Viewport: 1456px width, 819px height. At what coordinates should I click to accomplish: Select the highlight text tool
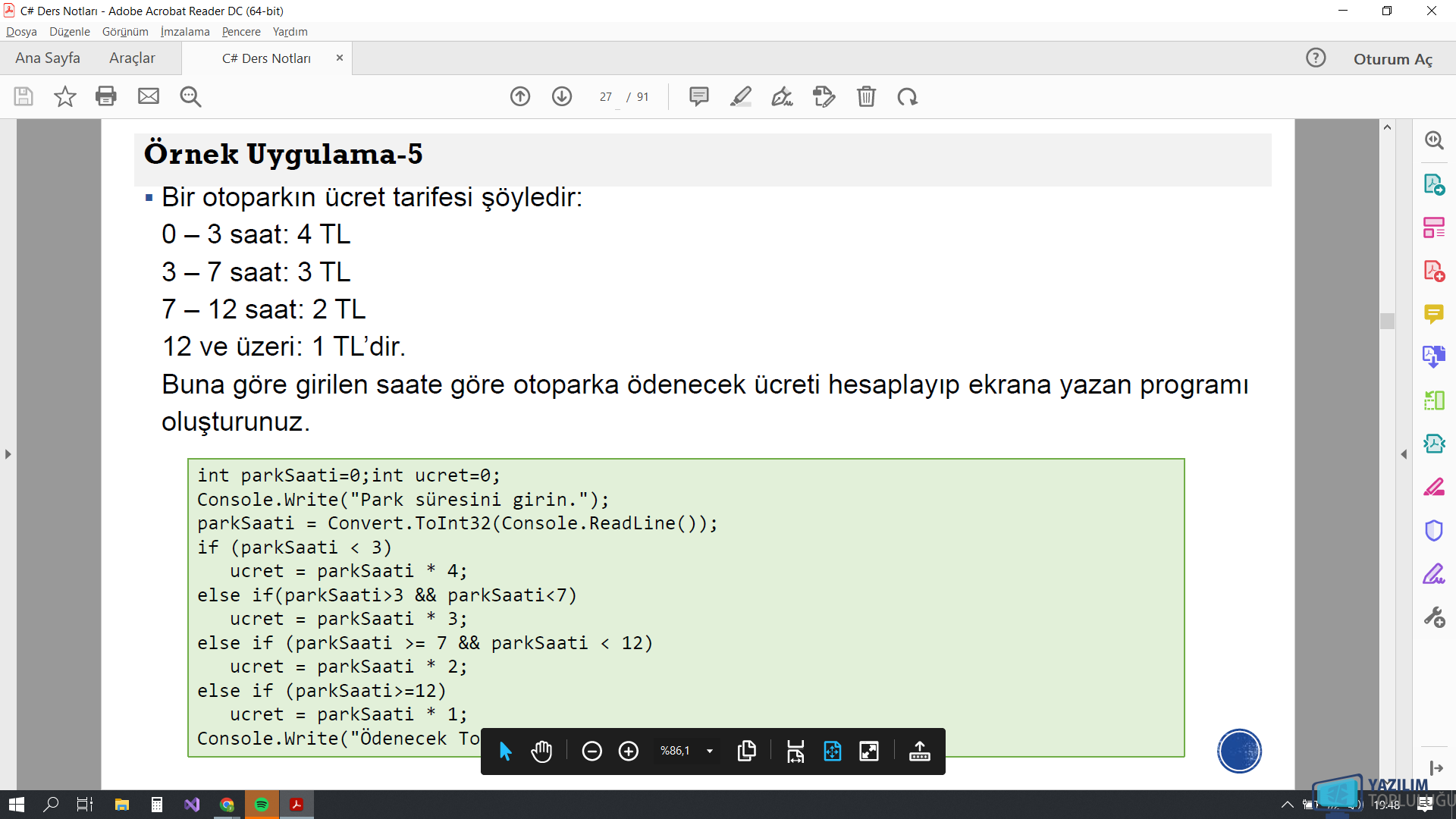tap(741, 96)
